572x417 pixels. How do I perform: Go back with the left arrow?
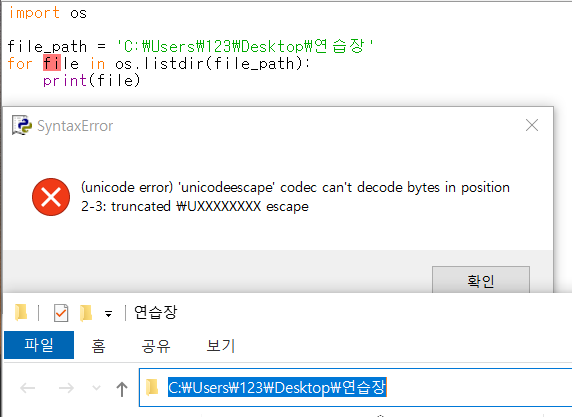click(x=28, y=388)
